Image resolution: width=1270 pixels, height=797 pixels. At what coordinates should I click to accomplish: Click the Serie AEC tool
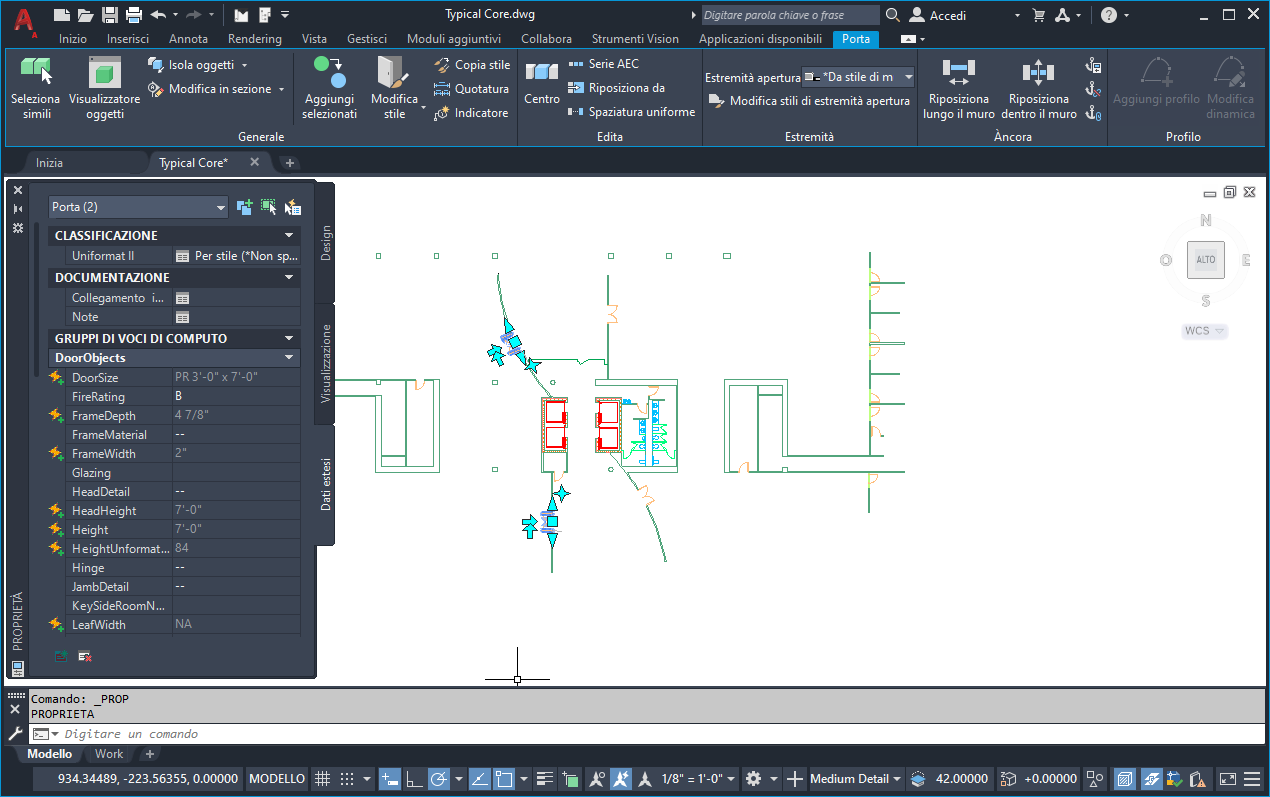[x=603, y=64]
